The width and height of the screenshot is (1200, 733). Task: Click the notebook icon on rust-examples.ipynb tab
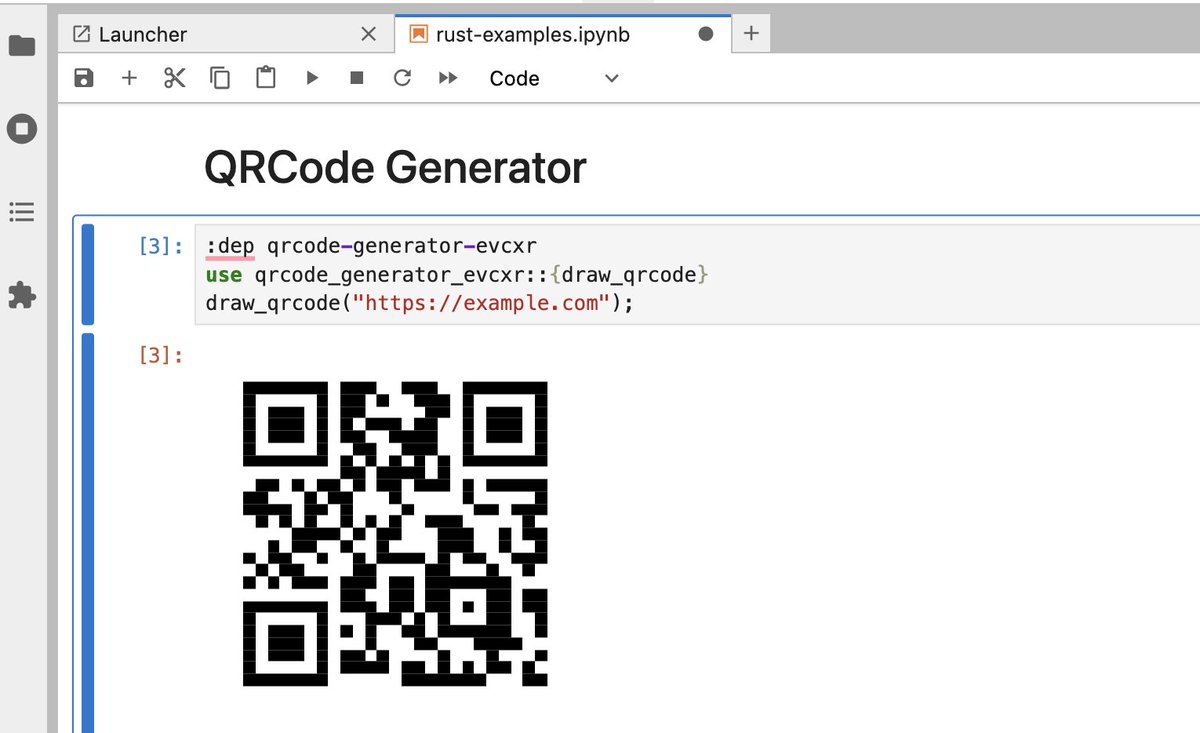point(419,34)
